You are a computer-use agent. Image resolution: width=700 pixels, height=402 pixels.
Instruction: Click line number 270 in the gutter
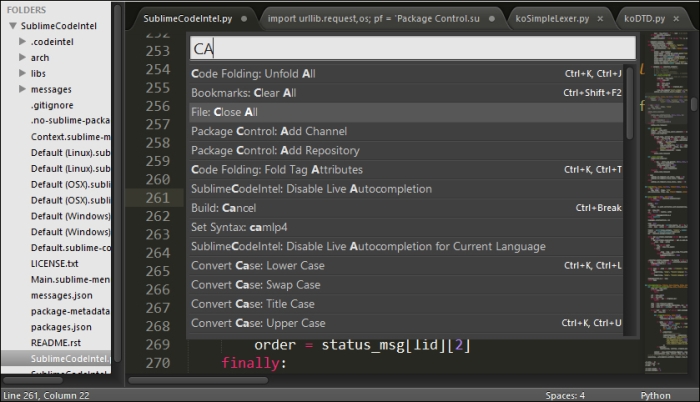point(158,363)
